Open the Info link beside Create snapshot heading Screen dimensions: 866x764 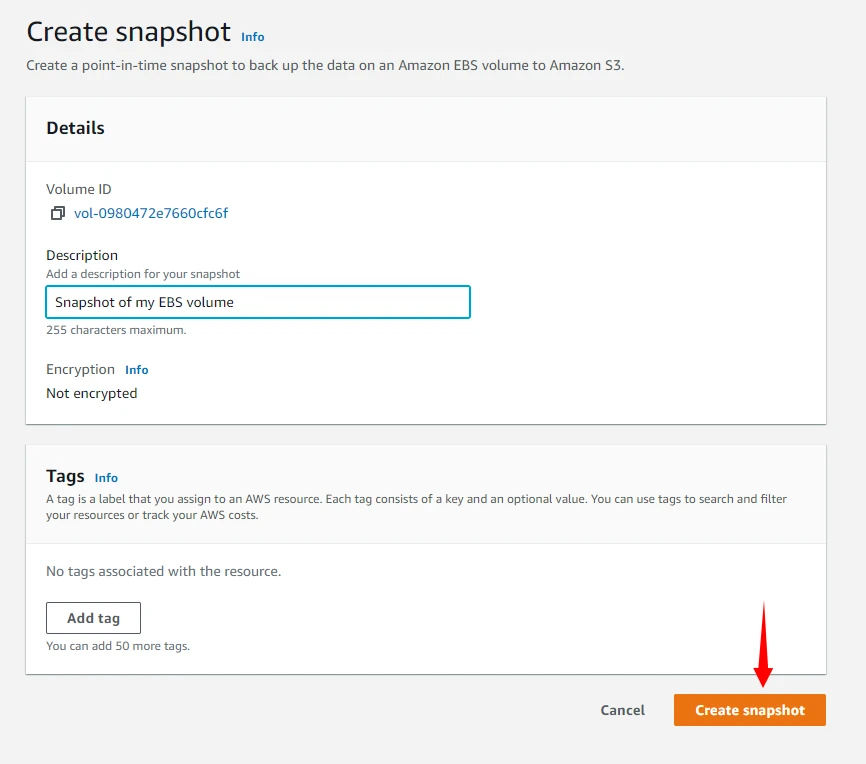[253, 37]
